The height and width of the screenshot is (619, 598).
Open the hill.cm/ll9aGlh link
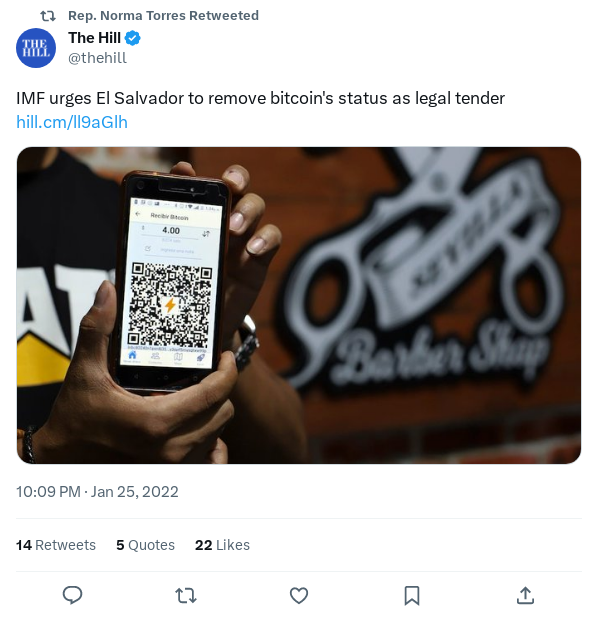[x=72, y=122]
